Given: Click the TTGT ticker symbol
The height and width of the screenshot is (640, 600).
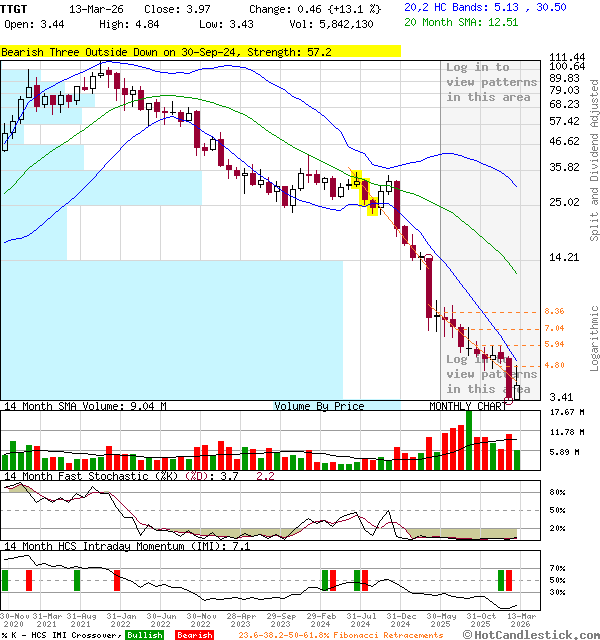Looking at the screenshot, I should [x=15, y=7].
